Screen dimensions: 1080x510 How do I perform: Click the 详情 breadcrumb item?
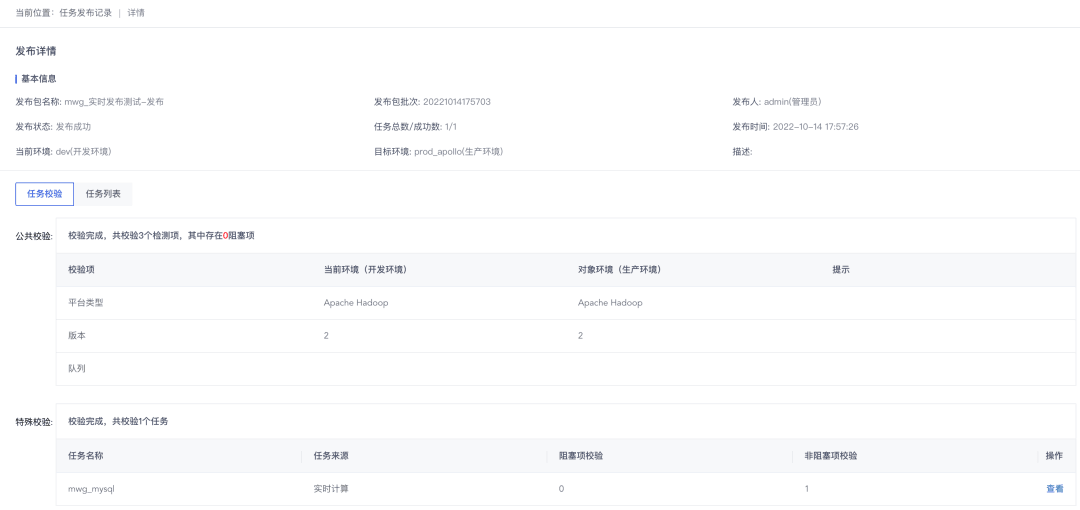point(135,12)
